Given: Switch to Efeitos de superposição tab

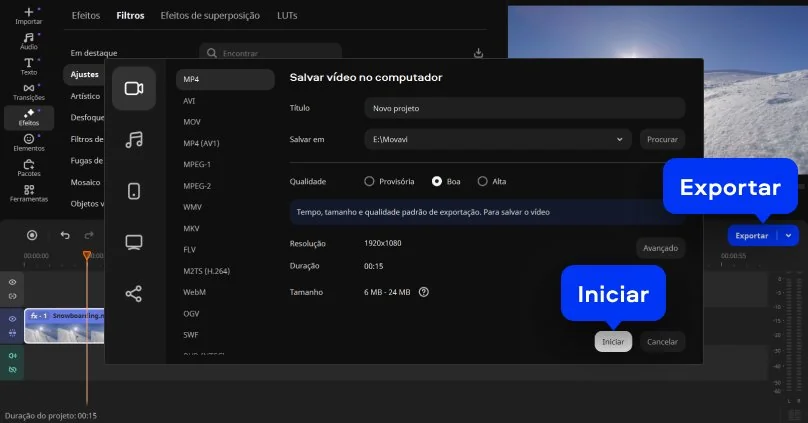Looking at the screenshot, I should (212, 16).
